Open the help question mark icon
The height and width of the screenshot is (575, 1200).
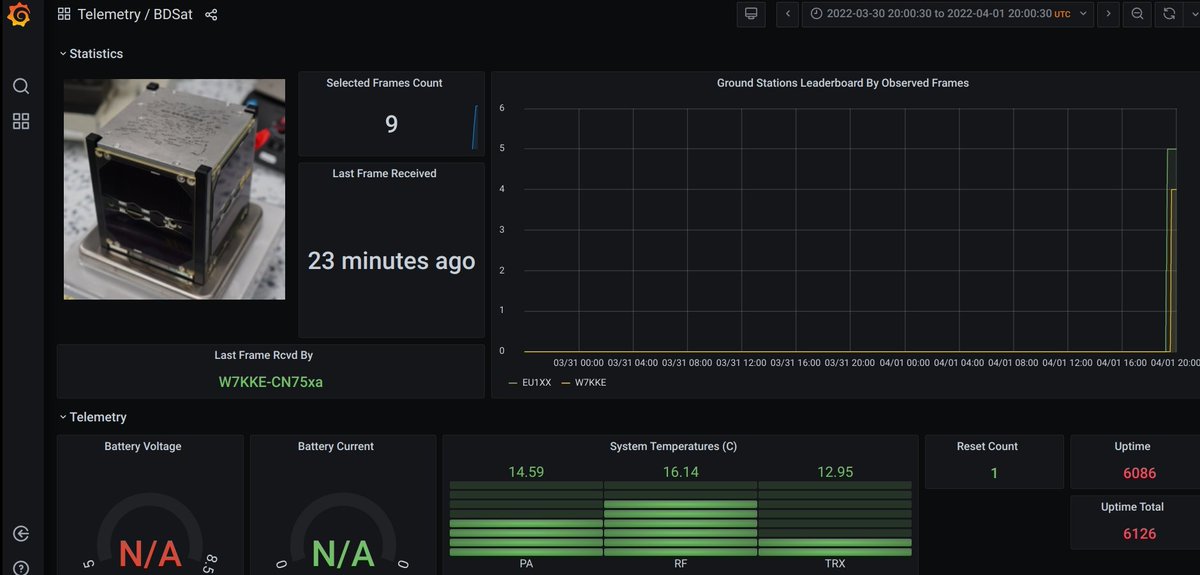[21, 570]
